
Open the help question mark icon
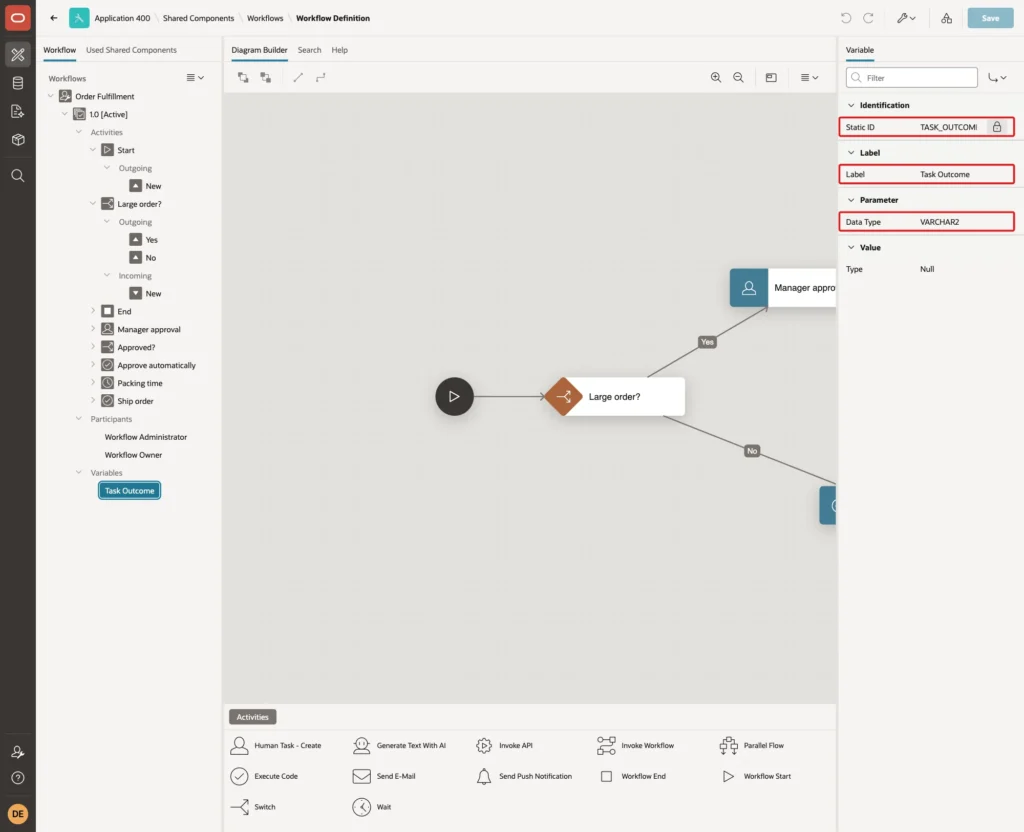click(18, 778)
